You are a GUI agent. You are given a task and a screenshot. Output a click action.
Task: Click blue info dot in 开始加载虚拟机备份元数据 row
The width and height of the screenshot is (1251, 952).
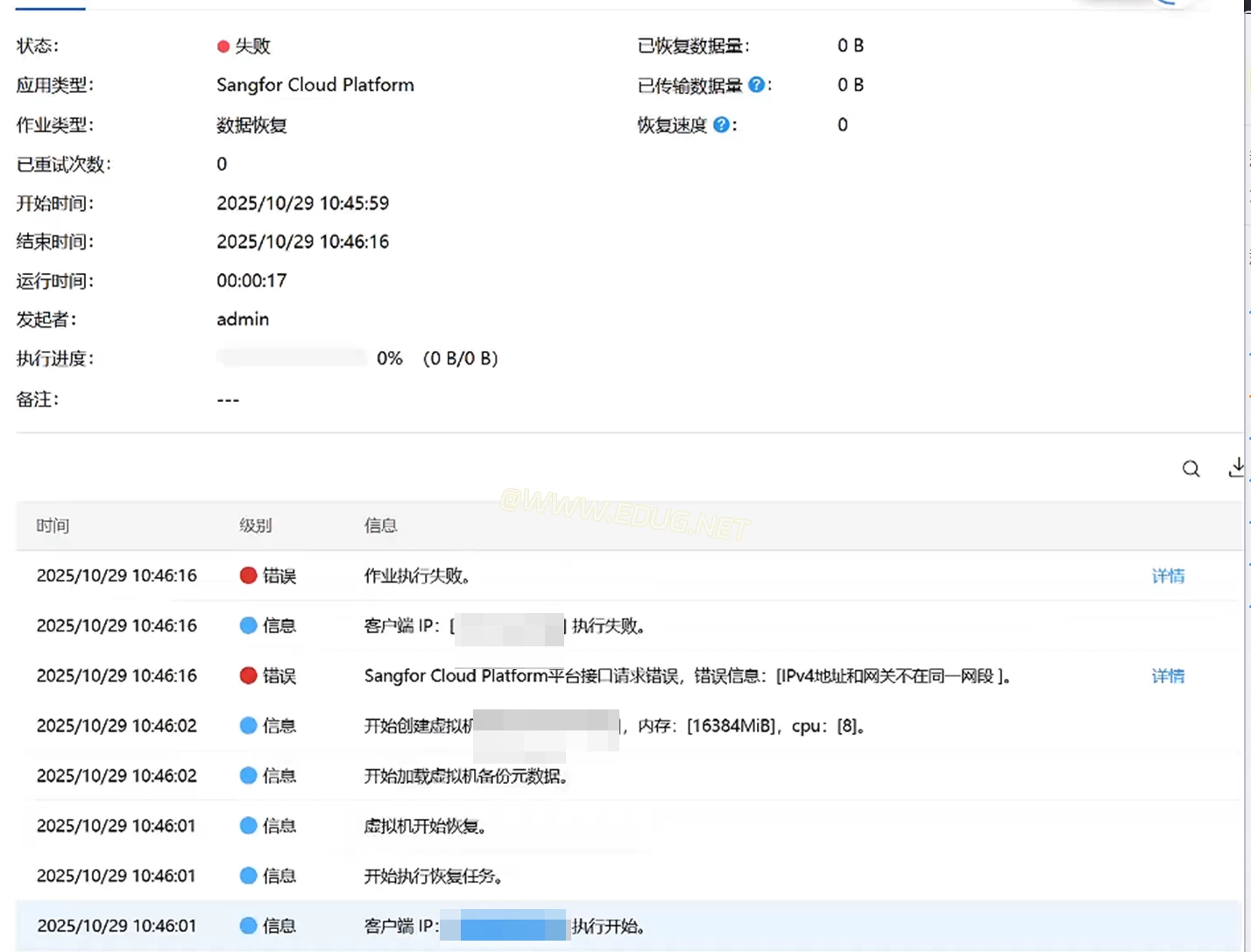click(x=248, y=775)
